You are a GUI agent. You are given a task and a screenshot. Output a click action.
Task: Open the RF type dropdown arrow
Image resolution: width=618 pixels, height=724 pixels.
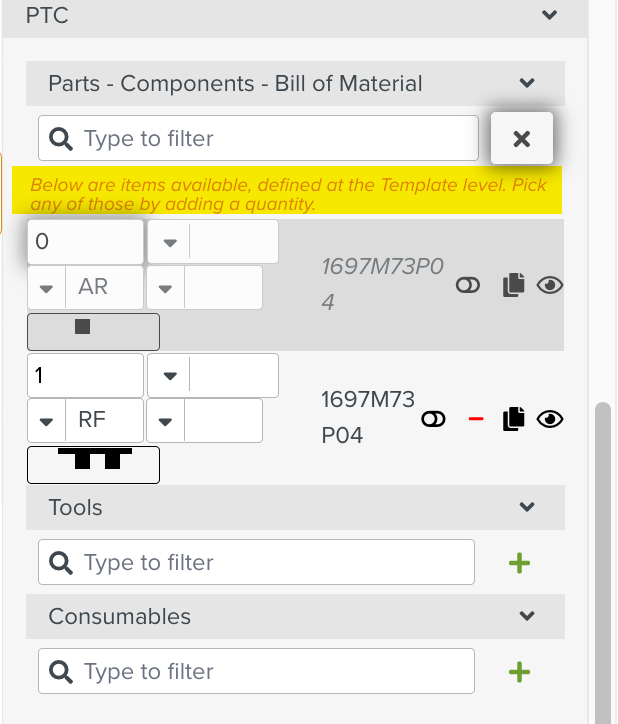[46, 421]
